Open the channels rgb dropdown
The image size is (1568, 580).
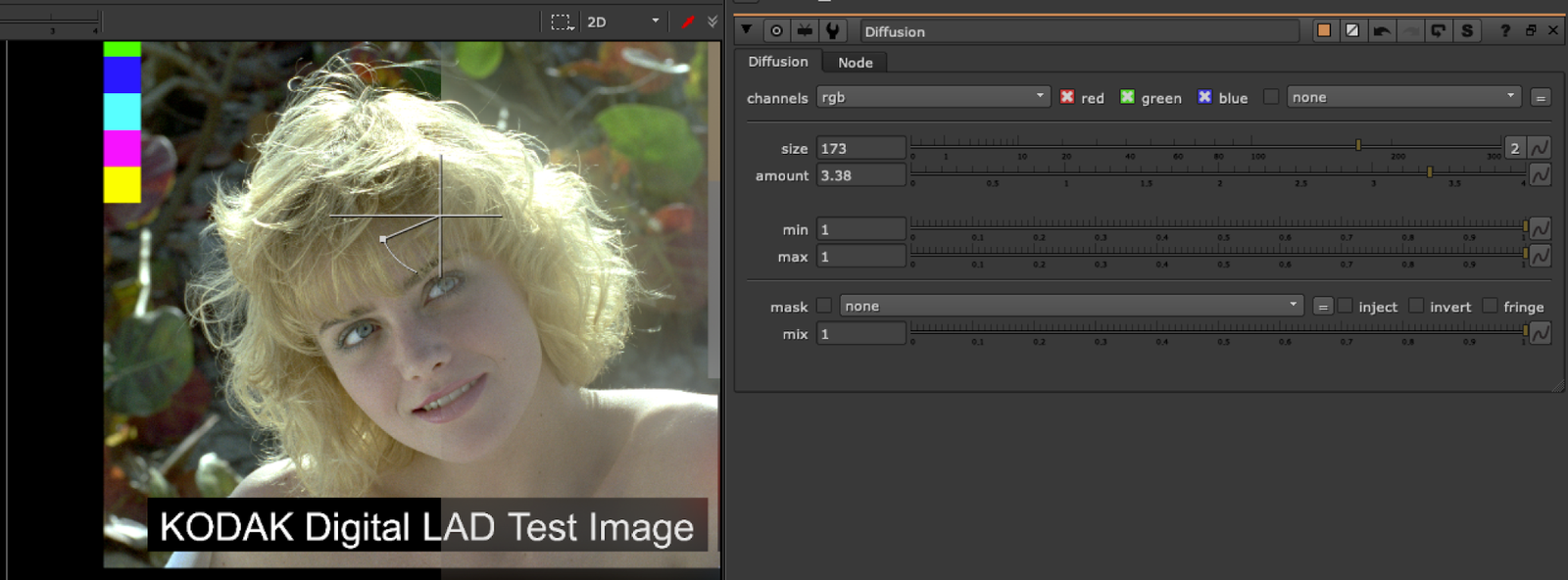(x=932, y=97)
